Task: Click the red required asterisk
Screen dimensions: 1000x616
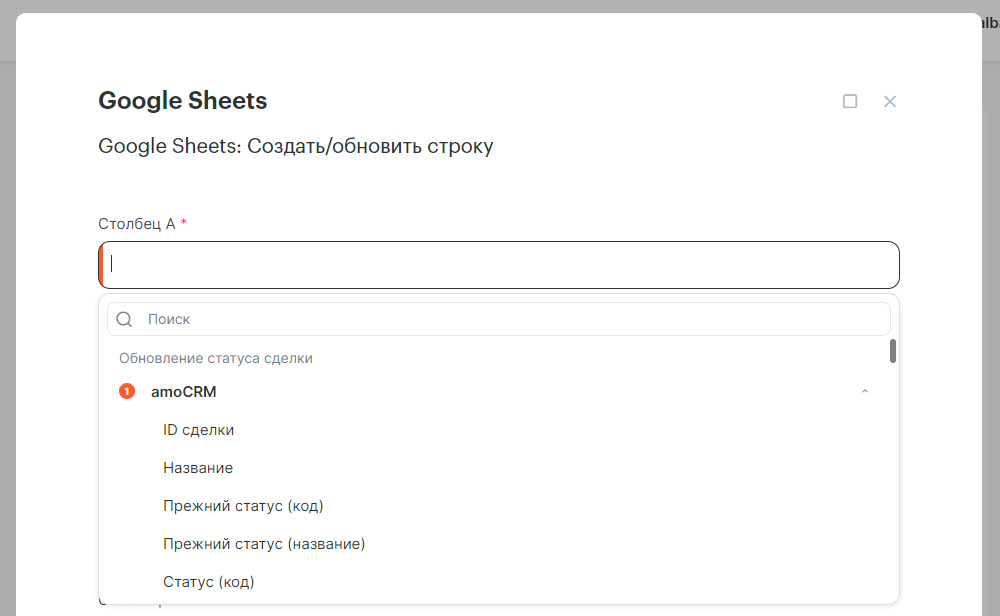Action: (184, 223)
